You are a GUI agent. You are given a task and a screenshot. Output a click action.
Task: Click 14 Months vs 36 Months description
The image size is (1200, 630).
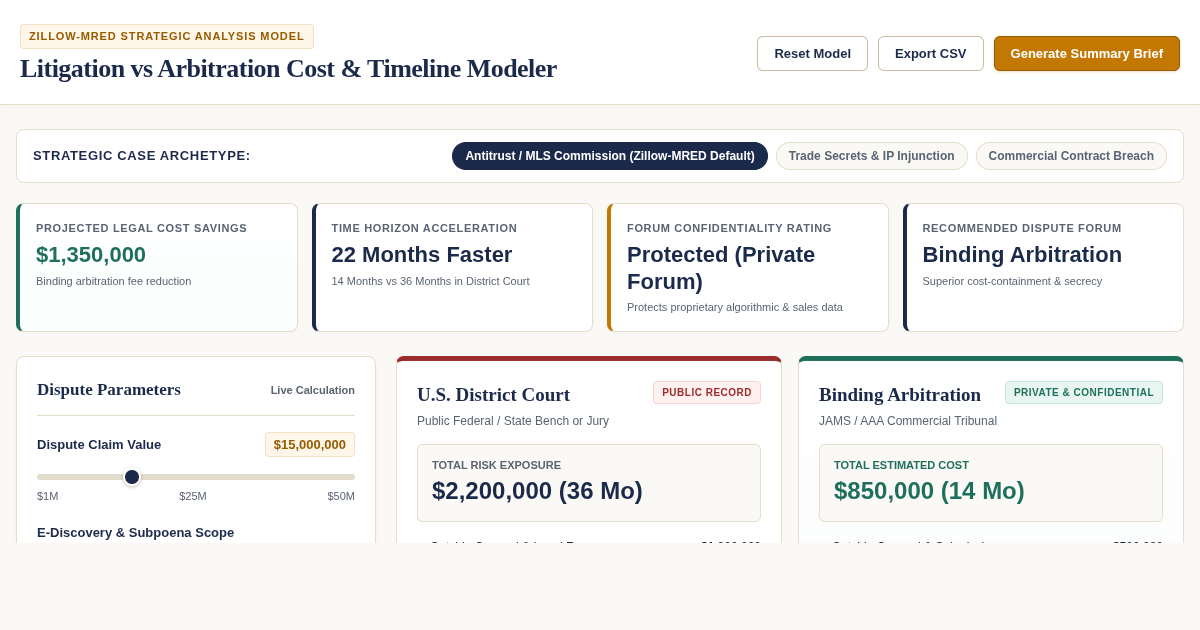pos(431,281)
